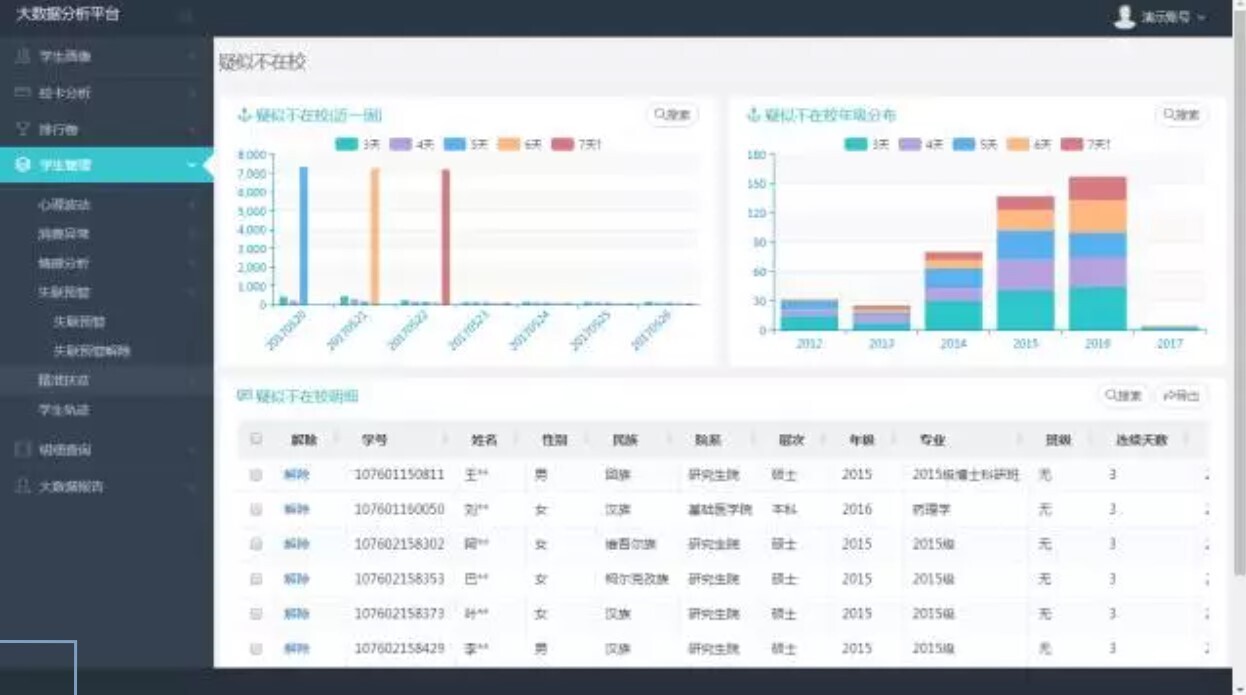Open the 失联预警解除 submenu item
Viewport: 1246px width, 695px height.
coord(92,351)
